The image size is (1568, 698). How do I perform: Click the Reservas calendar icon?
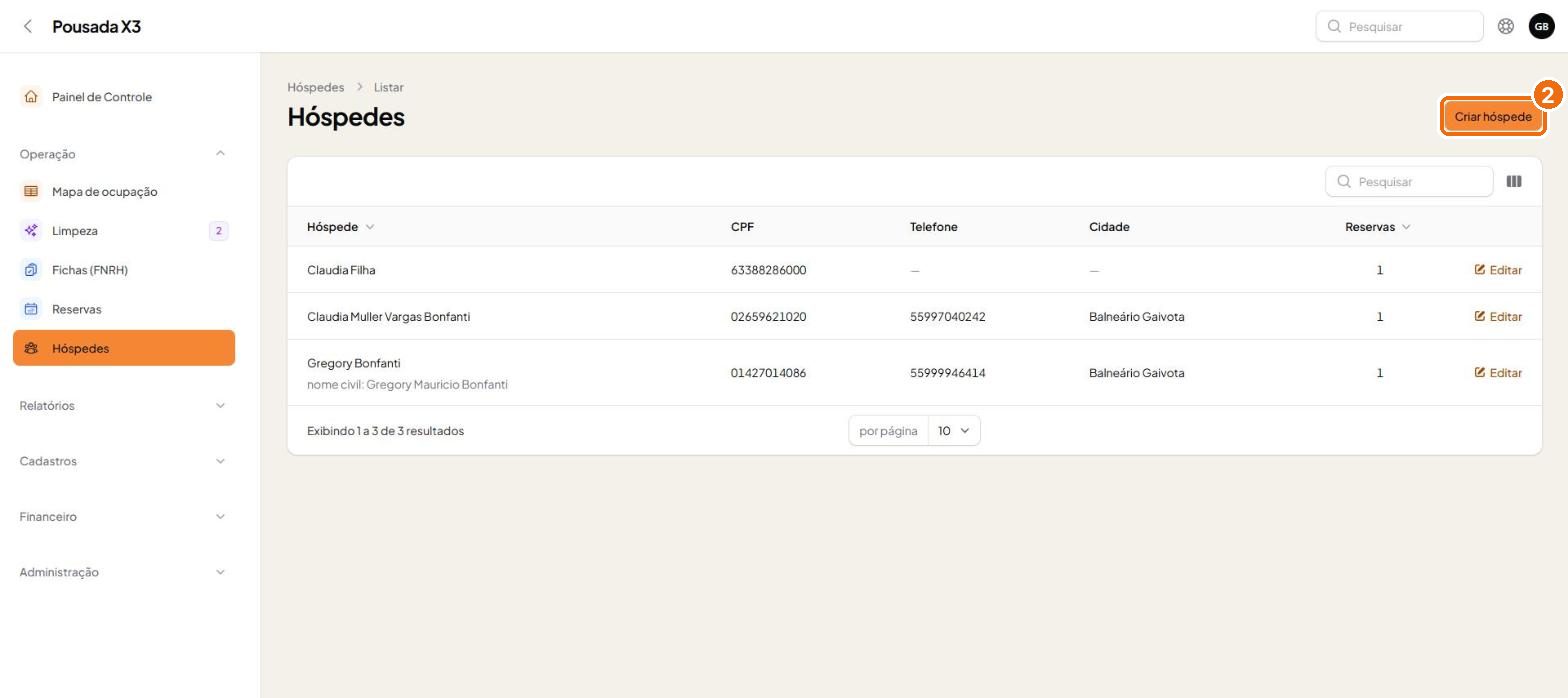click(31, 309)
